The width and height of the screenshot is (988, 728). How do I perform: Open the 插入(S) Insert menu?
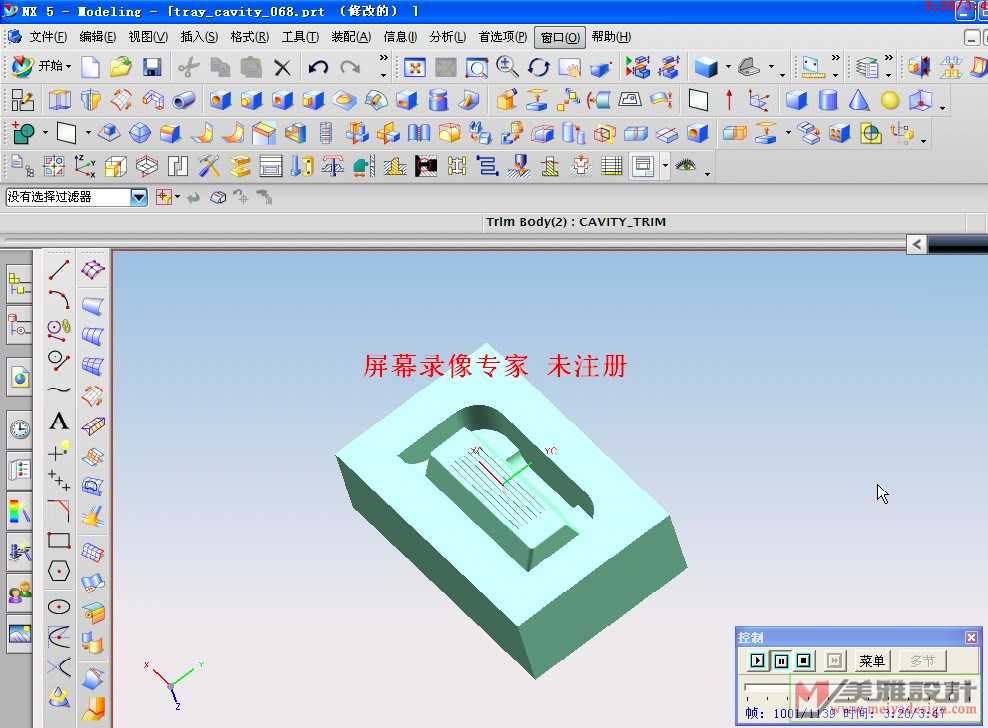199,37
